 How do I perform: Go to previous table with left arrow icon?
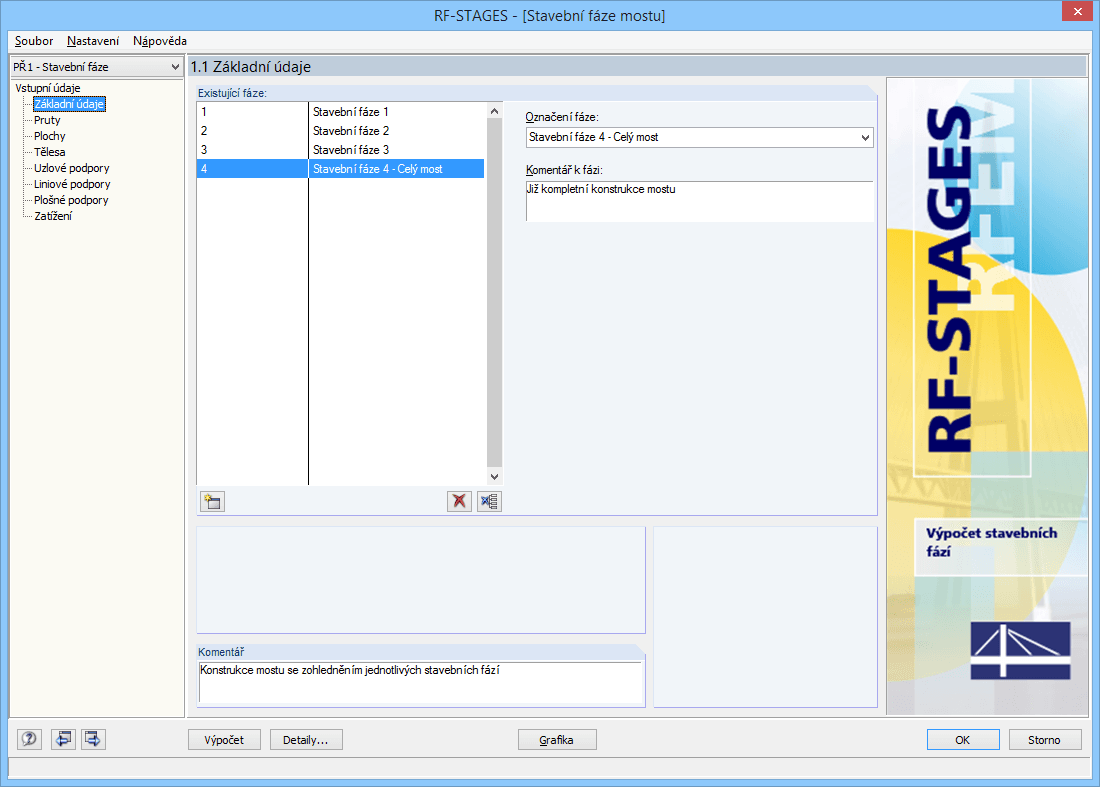[63, 739]
